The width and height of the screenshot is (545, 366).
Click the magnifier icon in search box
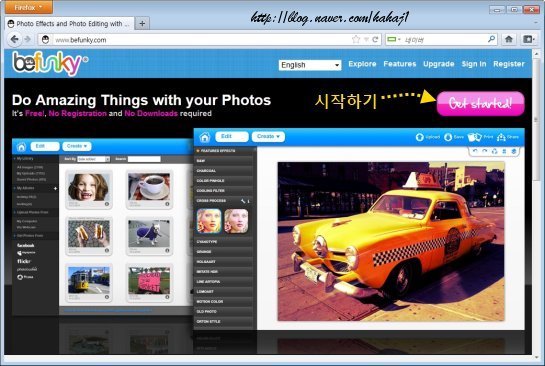[x=491, y=39]
